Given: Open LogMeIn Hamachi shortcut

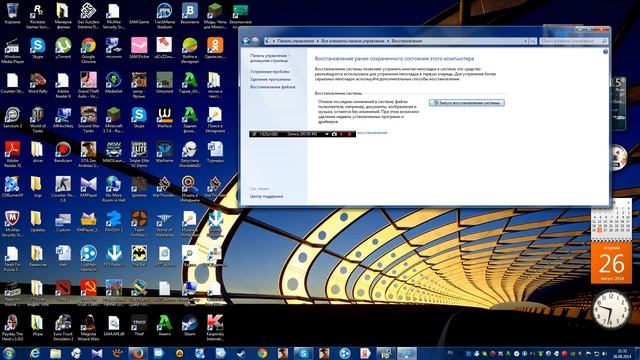Looking at the screenshot, I should [88, 259].
